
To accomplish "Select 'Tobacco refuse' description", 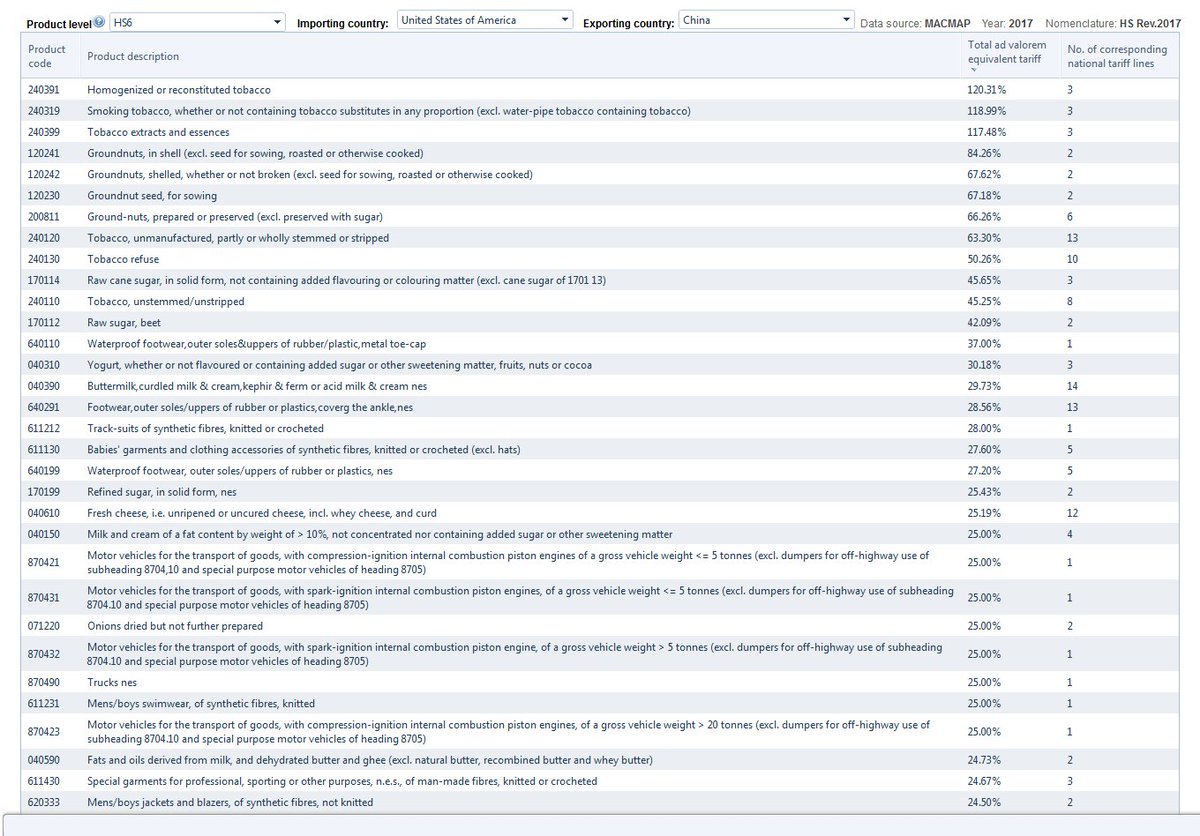I will point(123,259).
